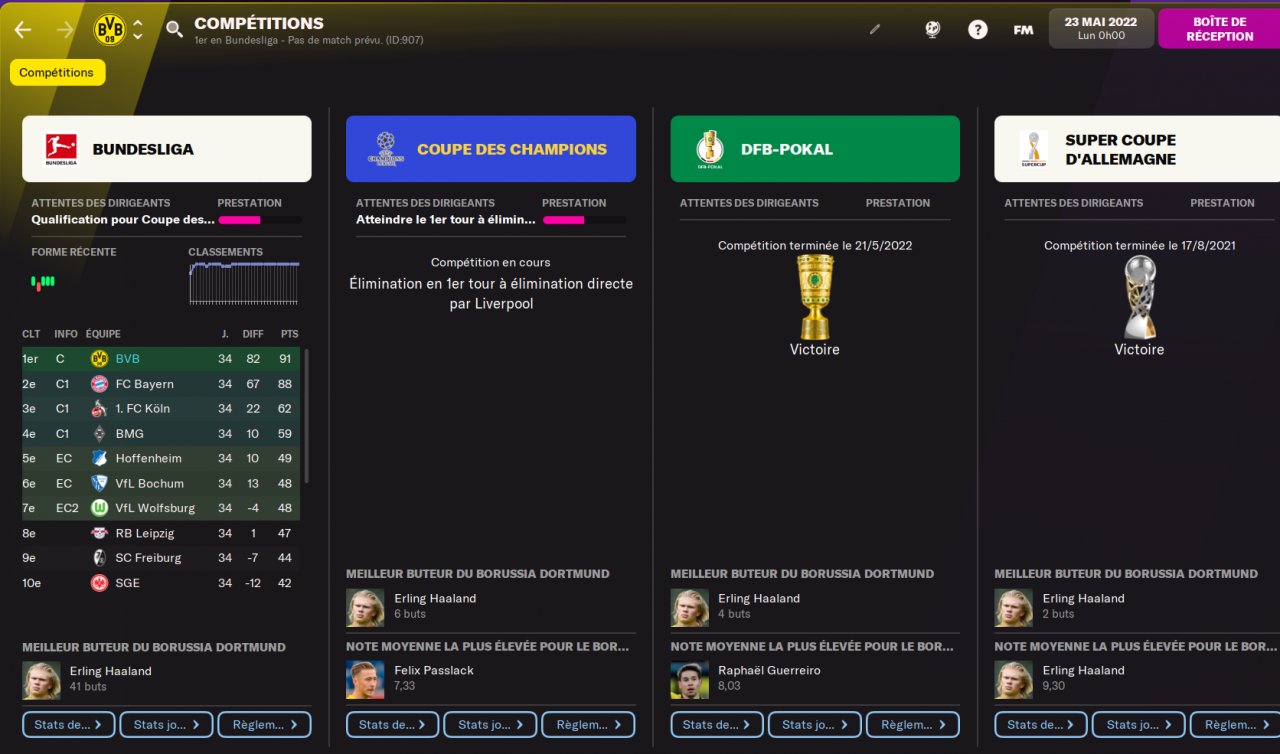Open Raphaël Guerreiro player photo
1280x754 pixels.
[x=689, y=679]
